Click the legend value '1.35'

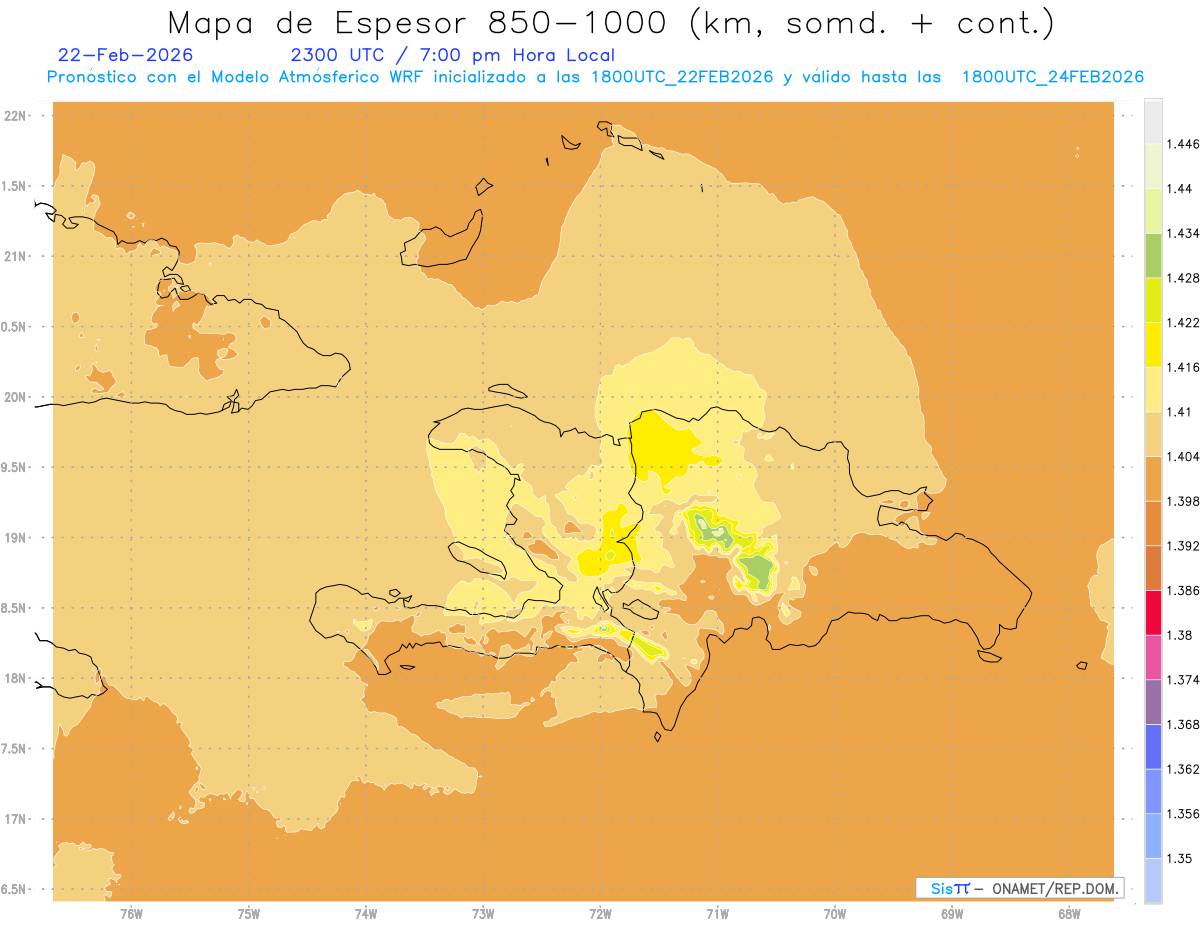(x=1180, y=858)
